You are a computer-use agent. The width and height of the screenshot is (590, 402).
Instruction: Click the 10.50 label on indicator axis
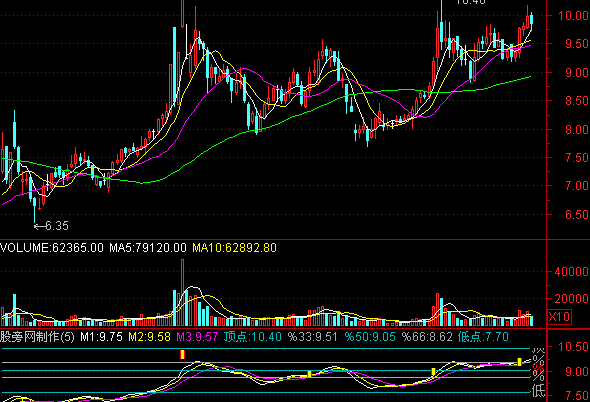coord(573,346)
